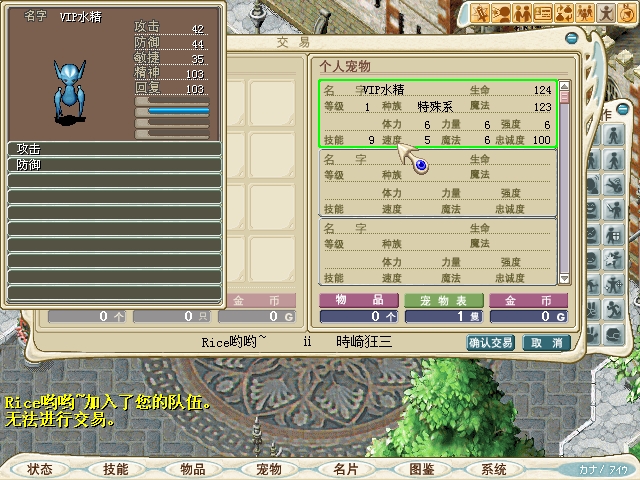Open 状态 status from bottom menu
The image size is (640, 480).
pyautogui.click(x=40, y=469)
